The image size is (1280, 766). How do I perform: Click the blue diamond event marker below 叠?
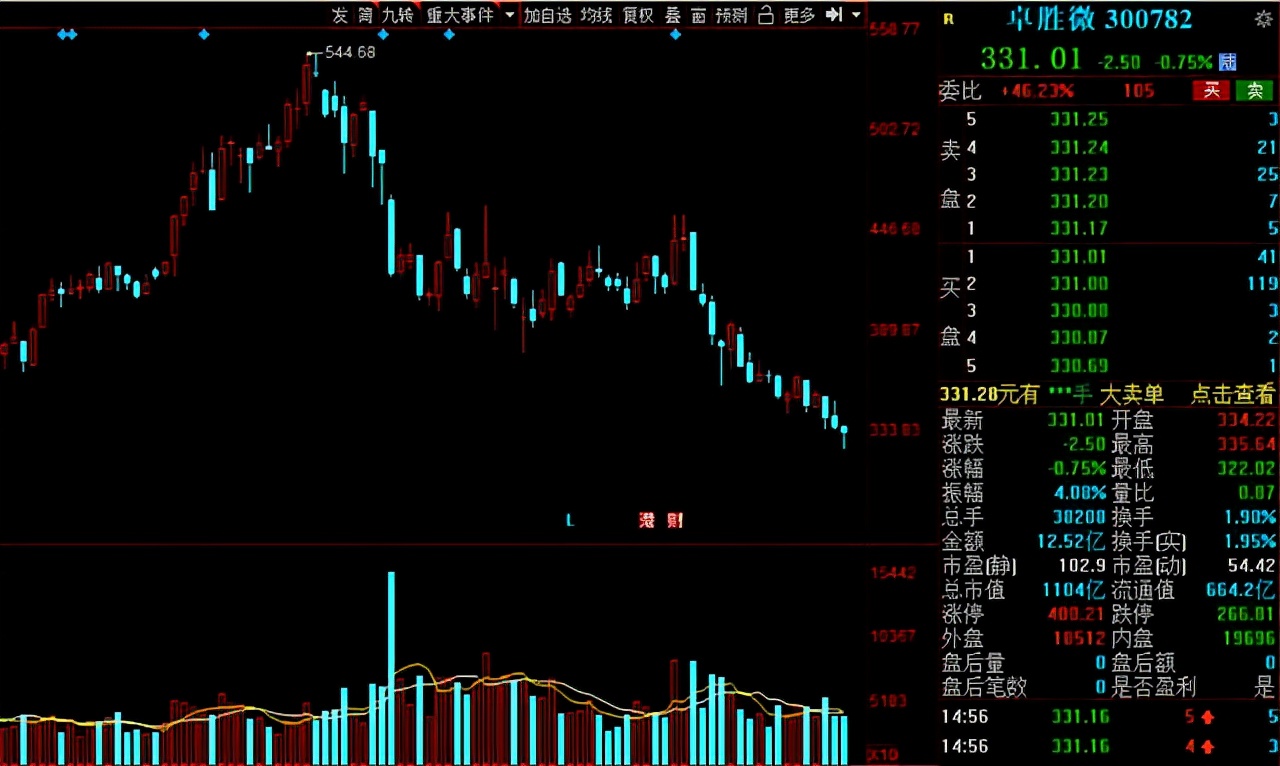[x=675, y=35]
